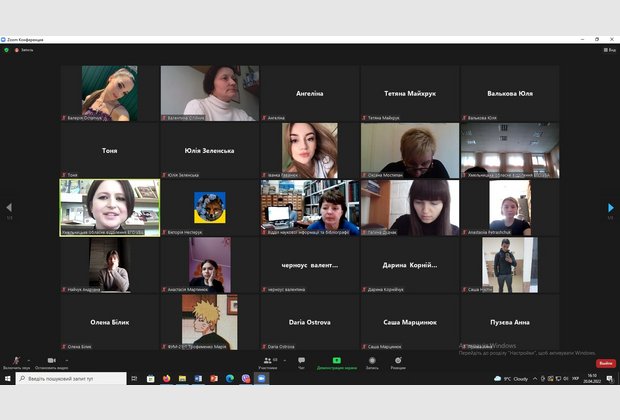Open audio options arrow beside the microphone
Image resolution: width=620 pixels, height=420 pixels.
tap(29, 360)
